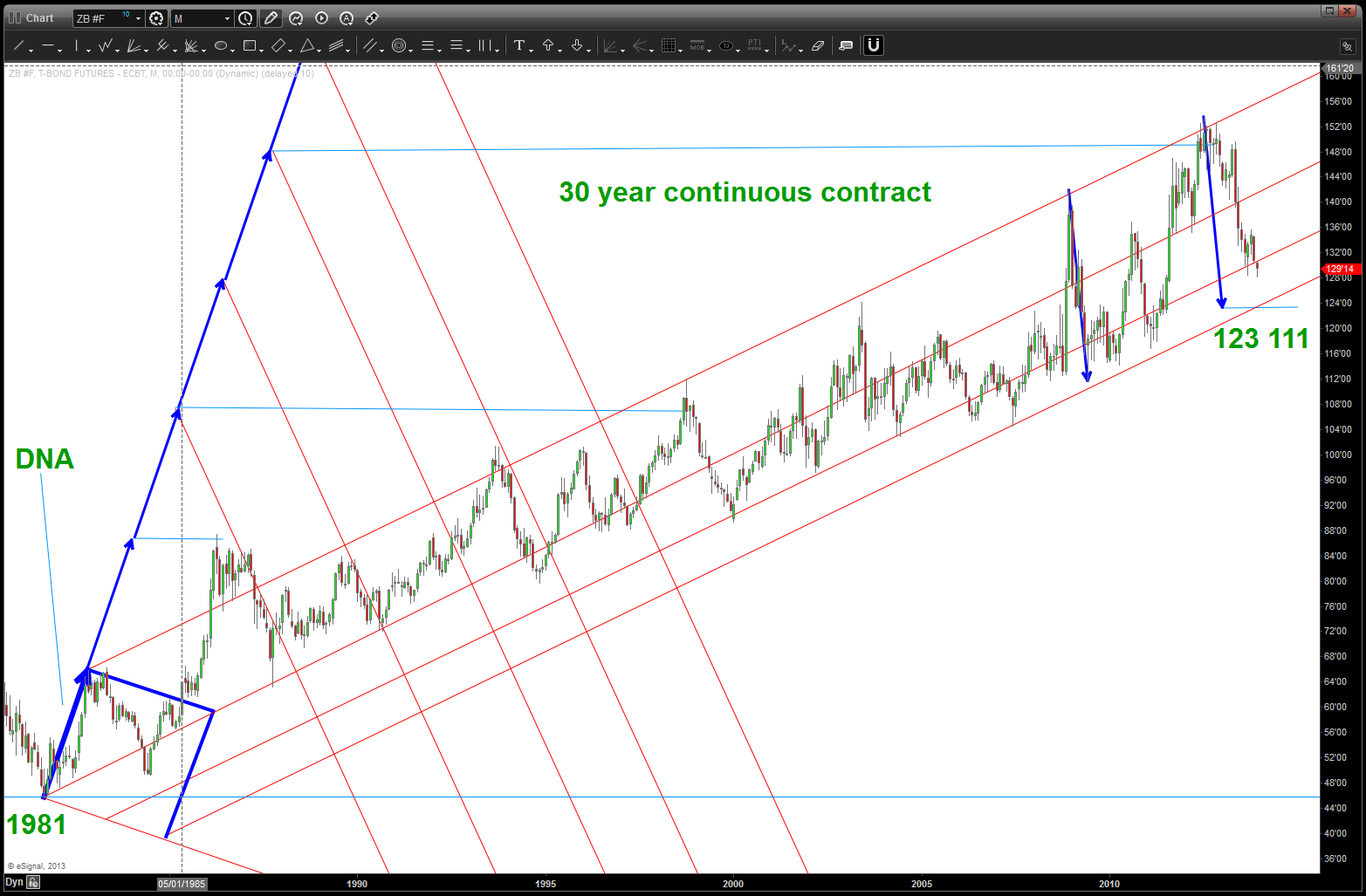Click the 05/01/1985 date marker on time axis
This screenshot has width=1366, height=896.
click(182, 884)
